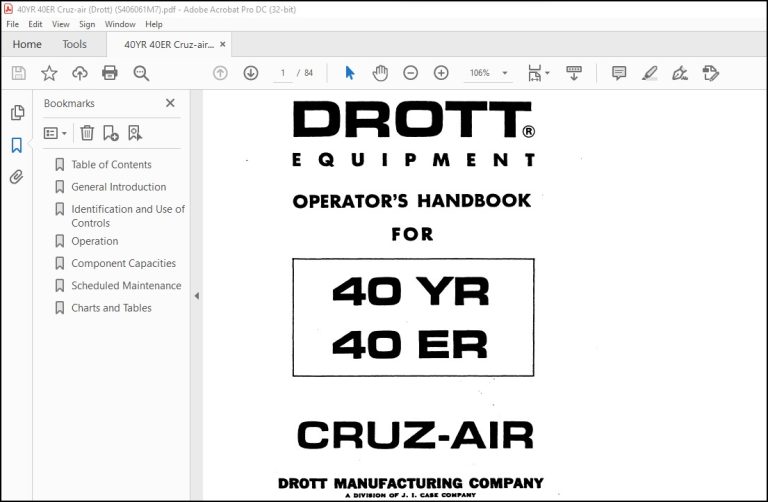
Task: Open the zoom level dropdown arrow
Action: (x=504, y=73)
